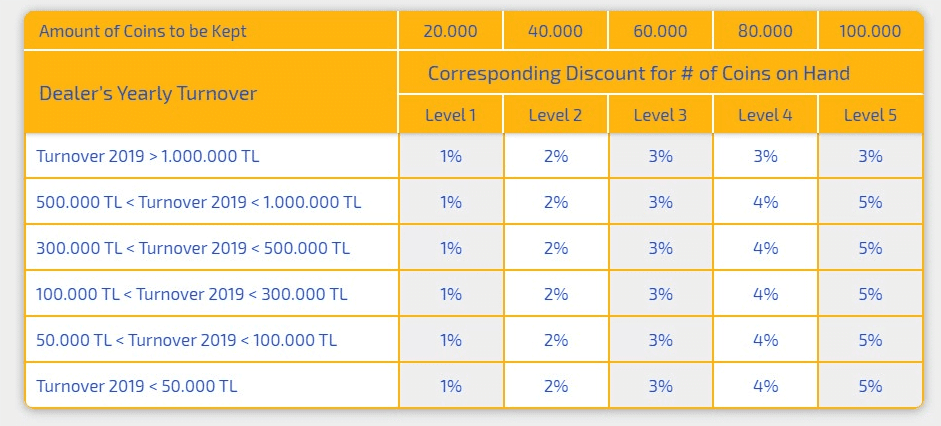Select the Level 1 column header
The height and width of the screenshot is (426, 941).
coord(450,115)
